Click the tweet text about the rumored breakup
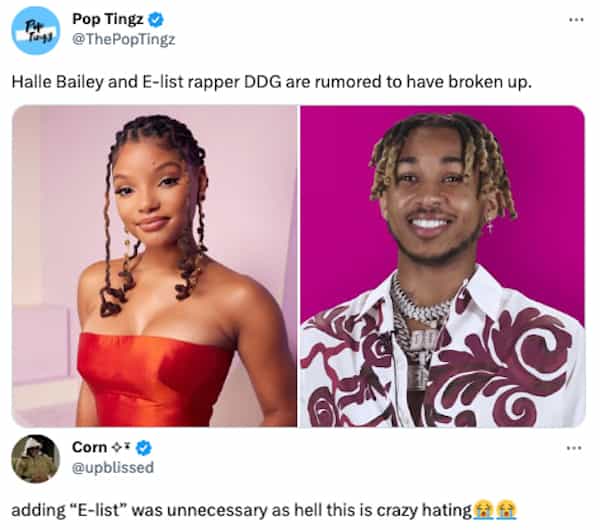The image size is (600, 530). [272, 82]
